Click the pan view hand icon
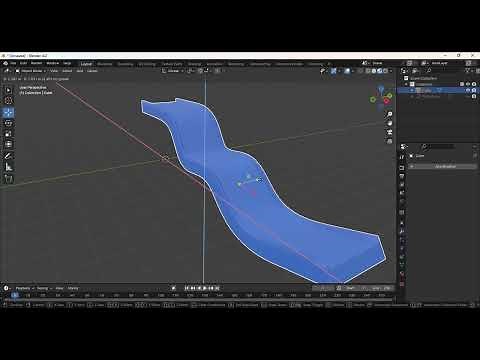 [389, 123]
